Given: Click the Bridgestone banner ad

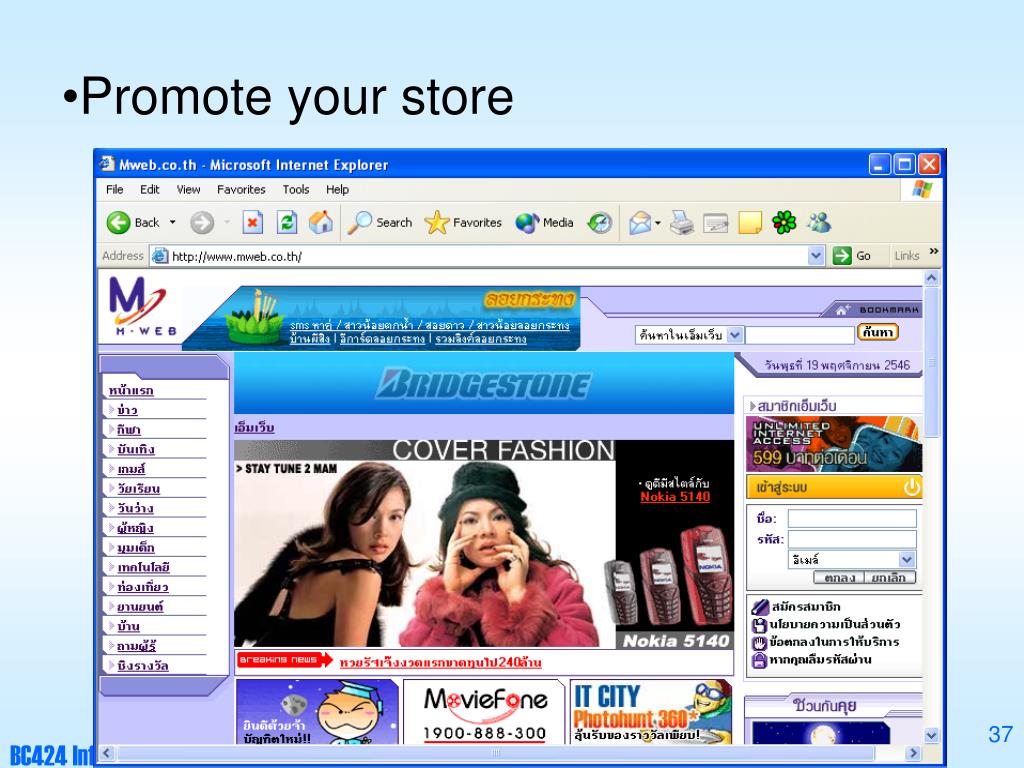Looking at the screenshot, I should click(484, 384).
